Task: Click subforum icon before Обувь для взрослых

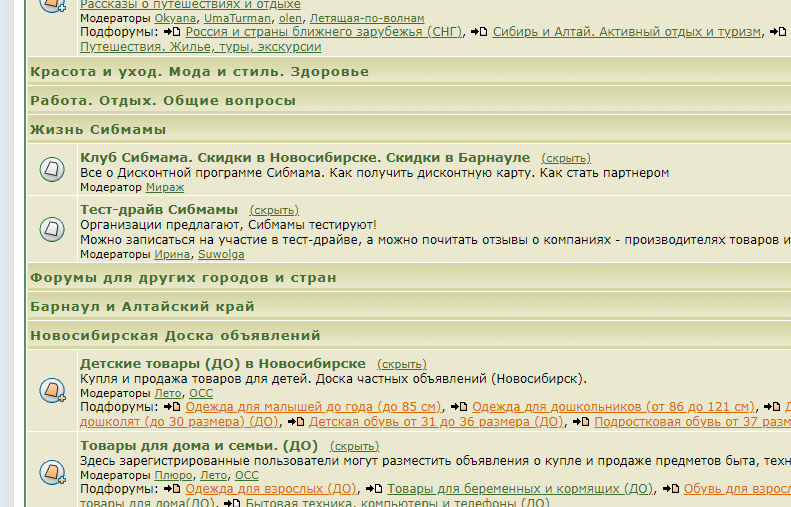Action: (x=670, y=489)
